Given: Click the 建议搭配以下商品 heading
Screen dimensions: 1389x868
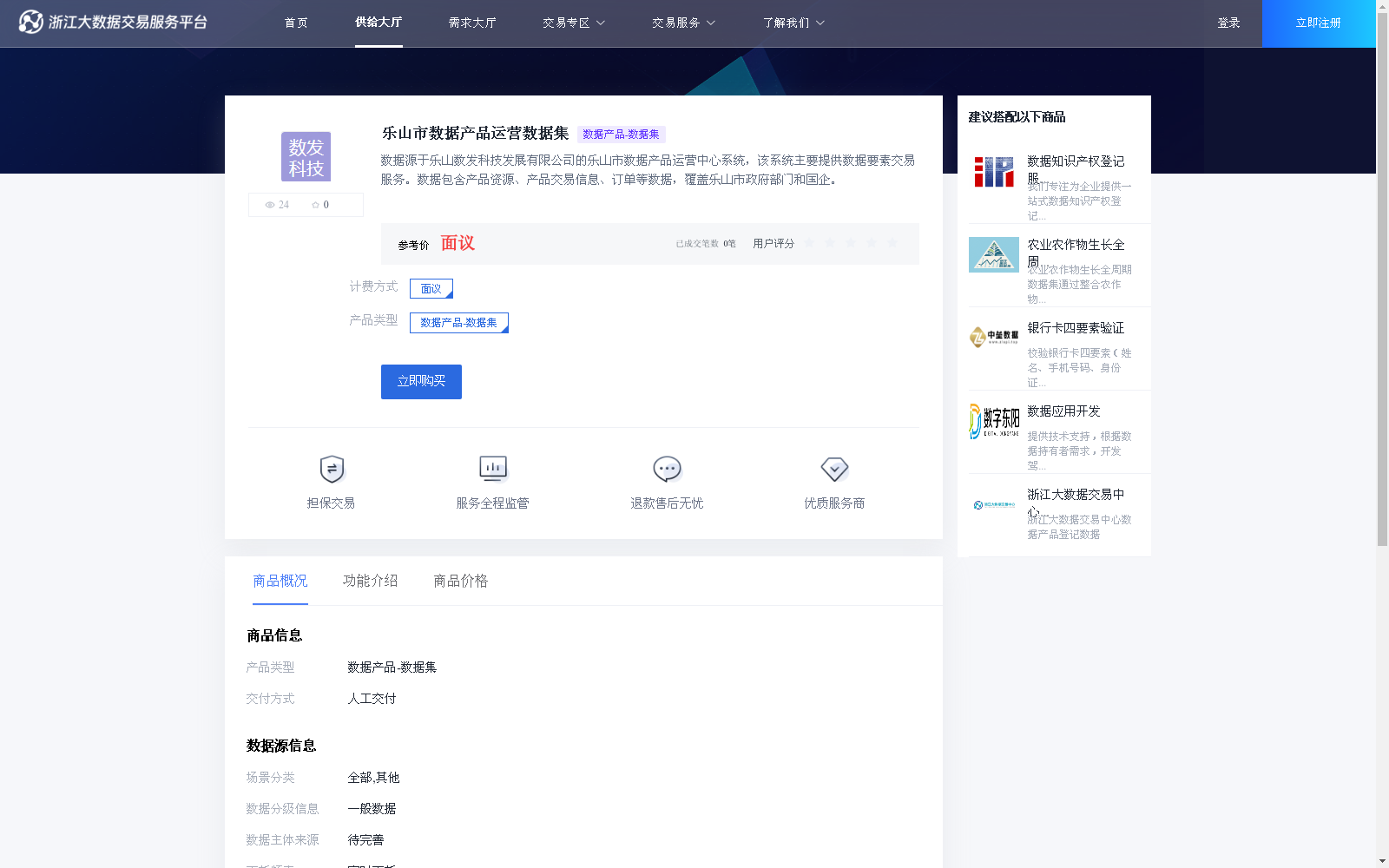Looking at the screenshot, I should [1017, 117].
